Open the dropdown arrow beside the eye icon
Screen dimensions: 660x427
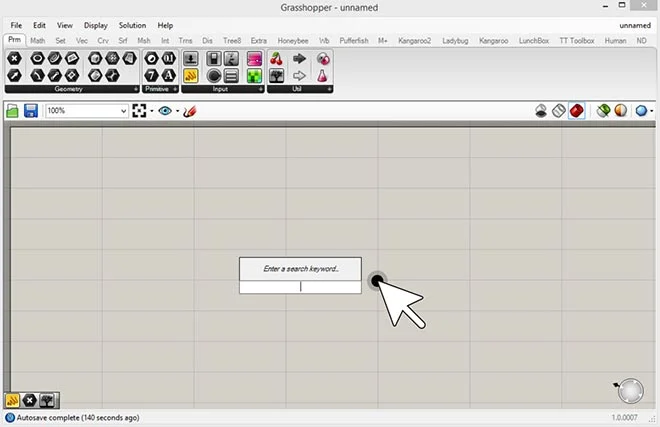click(178, 111)
